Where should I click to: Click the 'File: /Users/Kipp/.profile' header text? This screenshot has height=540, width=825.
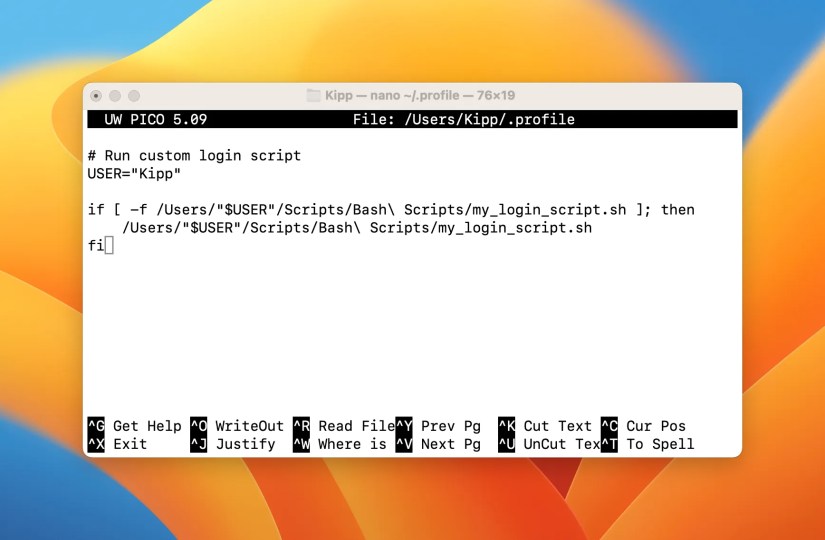[x=464, y=119]
